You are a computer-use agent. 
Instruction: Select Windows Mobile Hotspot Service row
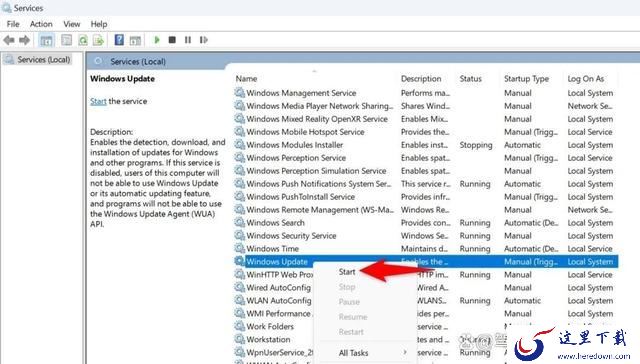pyautogui.click(x=426, y=132)
